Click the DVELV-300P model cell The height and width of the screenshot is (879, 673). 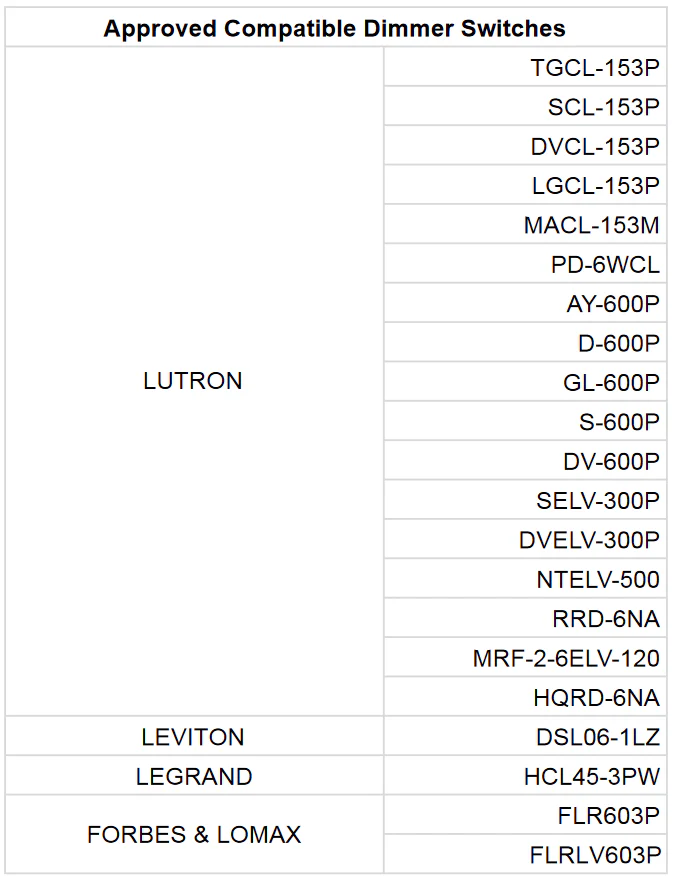tap(589, 540)
